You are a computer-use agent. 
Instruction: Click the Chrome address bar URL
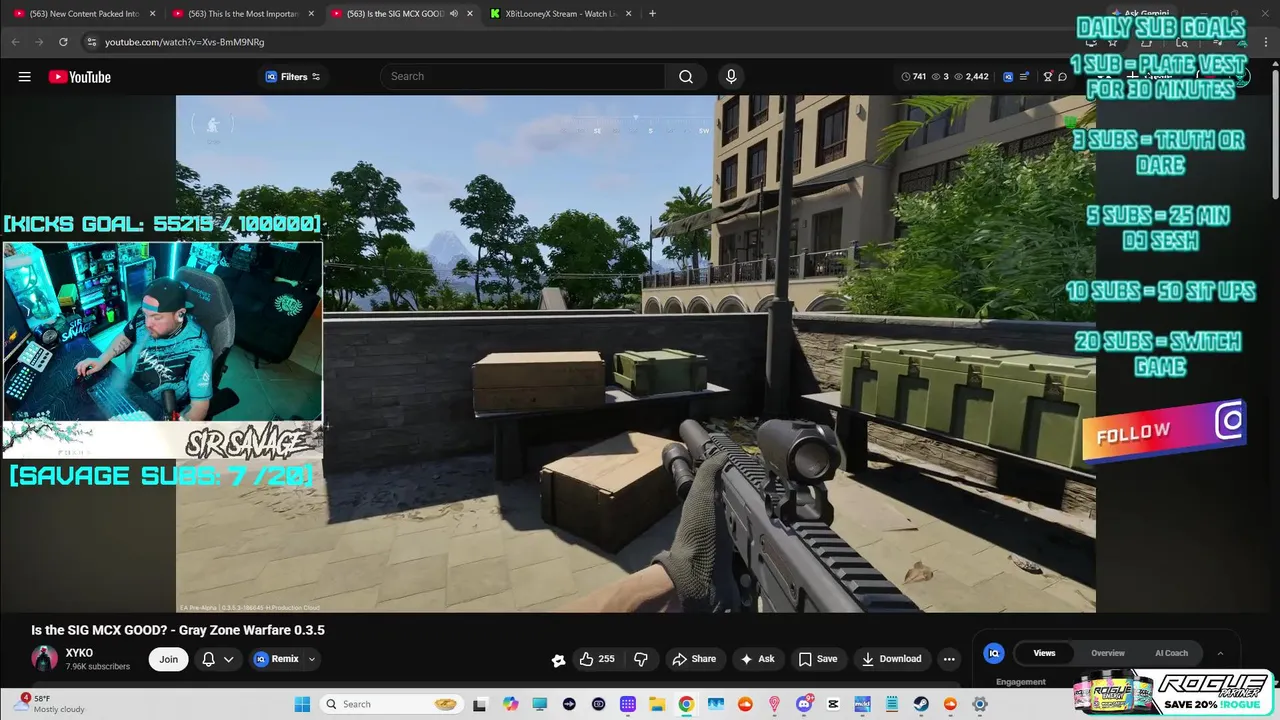185,42
